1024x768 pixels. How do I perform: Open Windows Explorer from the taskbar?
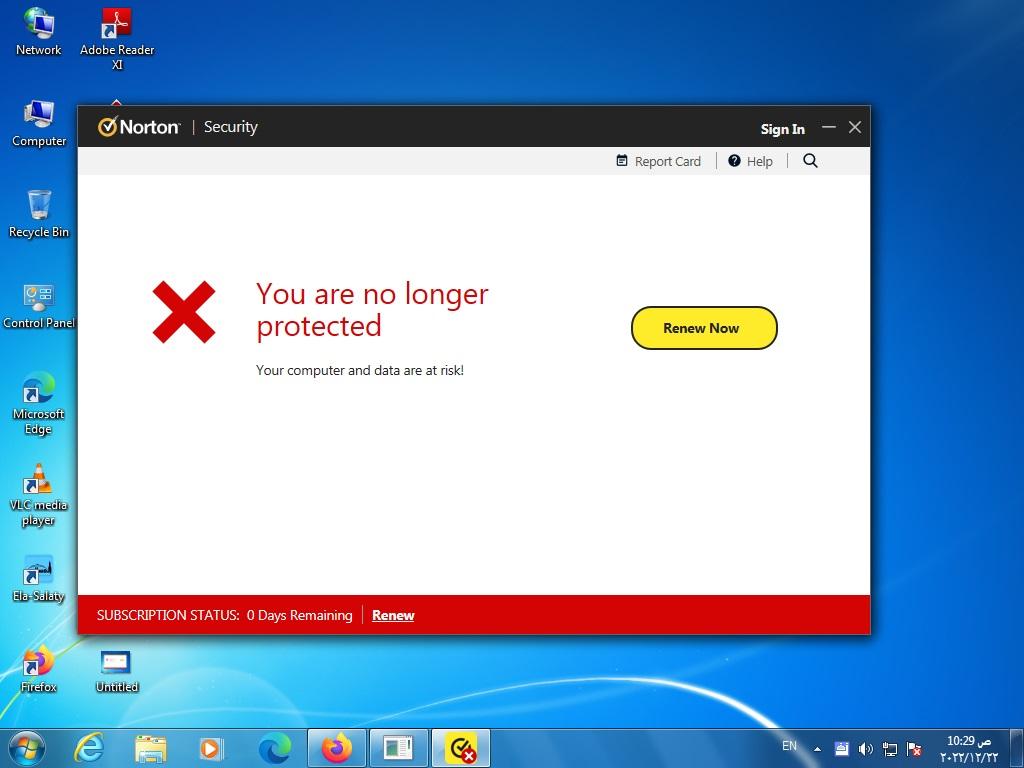pos(150,748)
